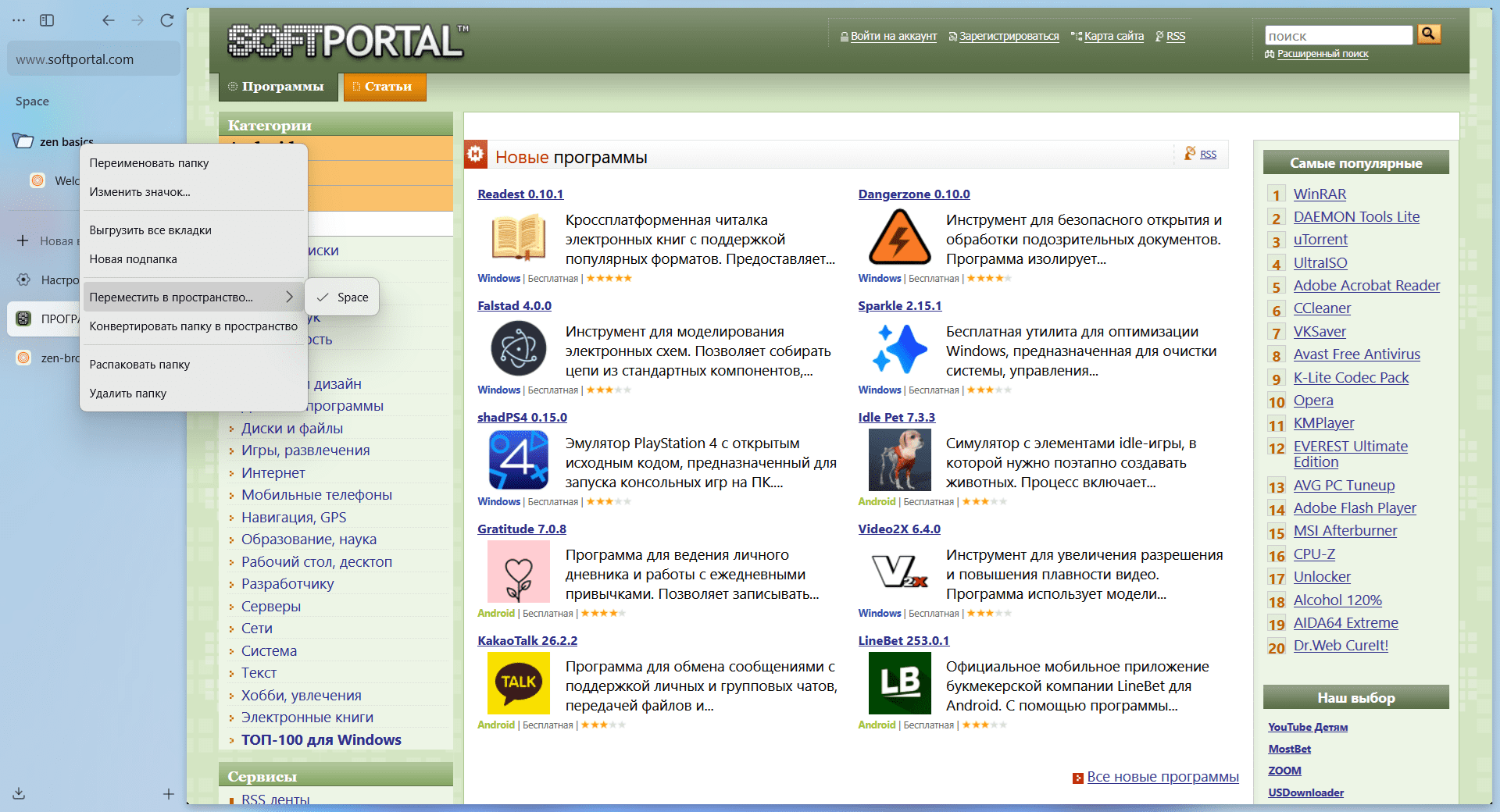This screenshot has height=812, width=1500.
Task: Open the Игры, развлечения category
Action: click(x=305, y=451)
